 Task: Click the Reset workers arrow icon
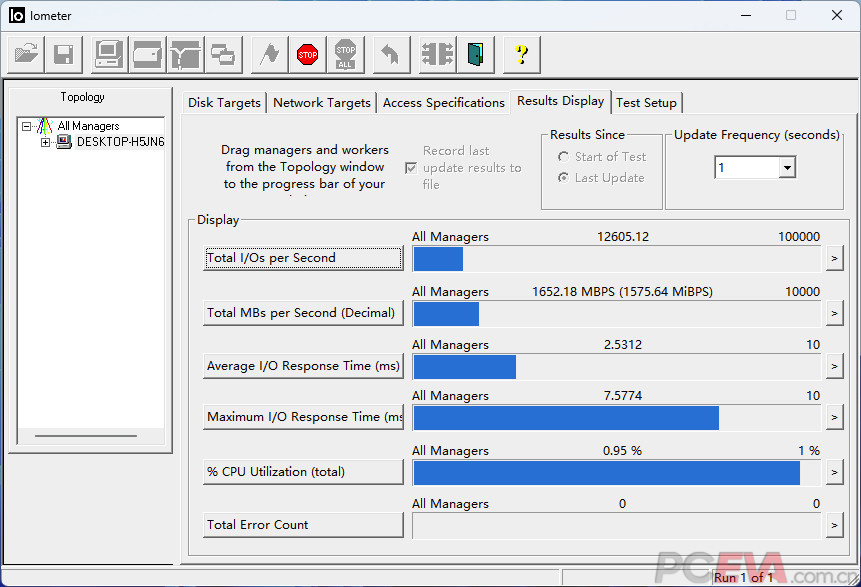point(391,54)
